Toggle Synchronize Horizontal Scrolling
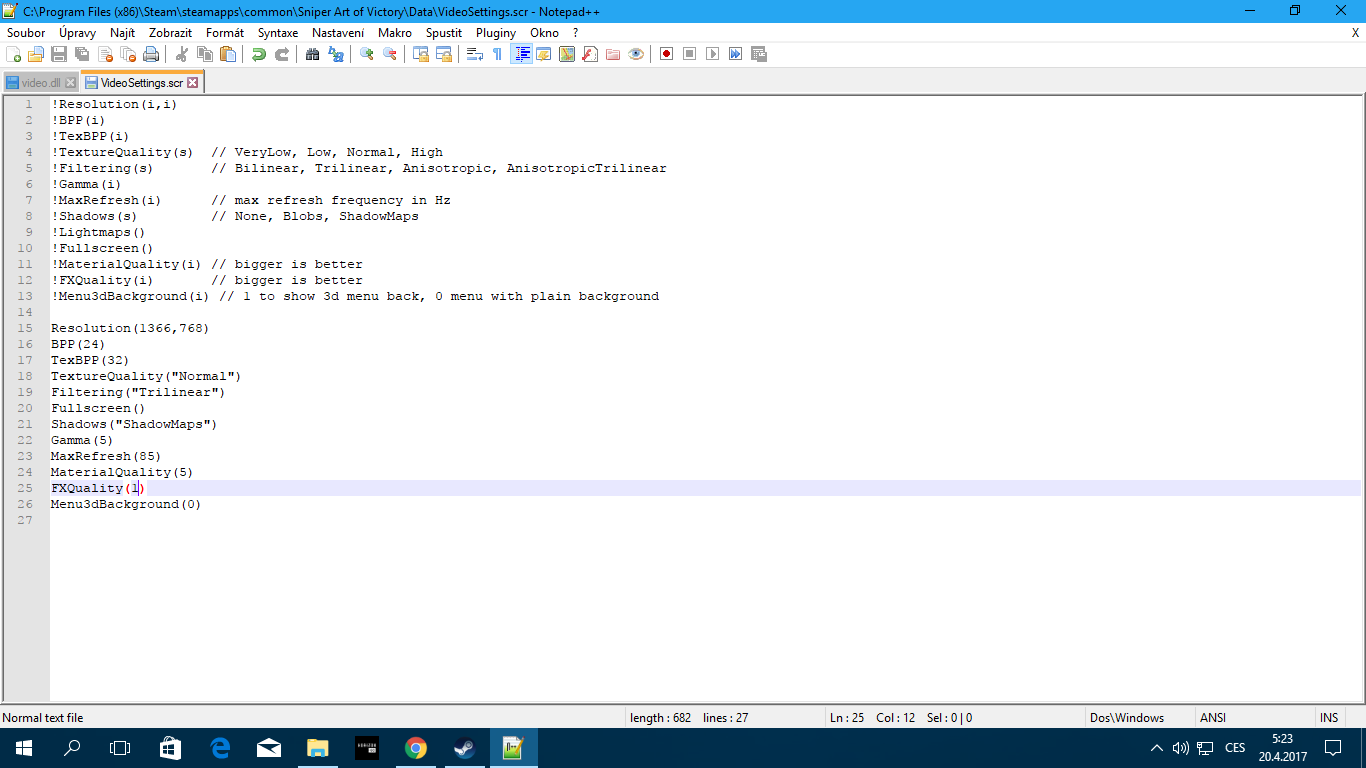 444,54
